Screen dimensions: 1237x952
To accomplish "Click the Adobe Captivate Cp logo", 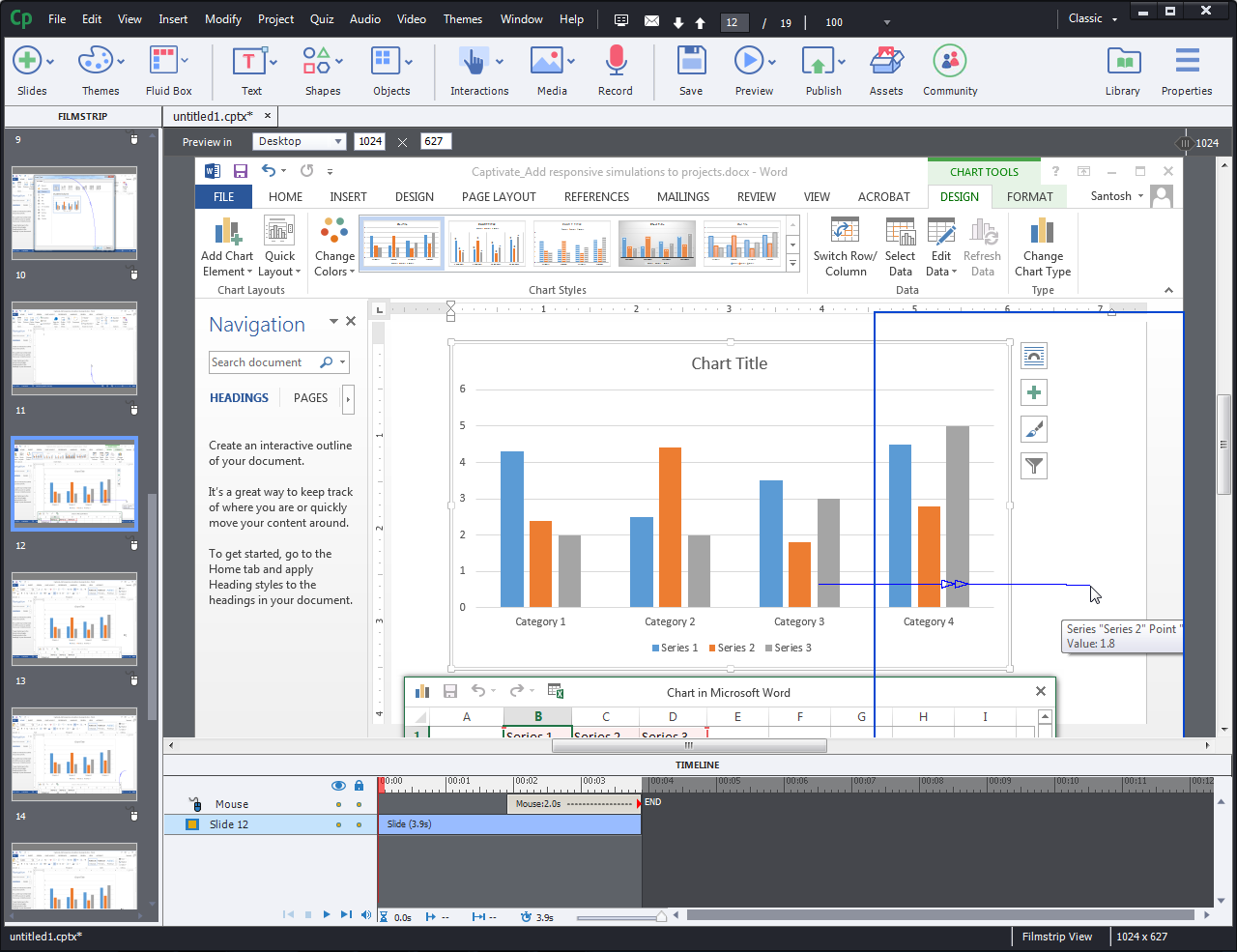I will [20, 18].
